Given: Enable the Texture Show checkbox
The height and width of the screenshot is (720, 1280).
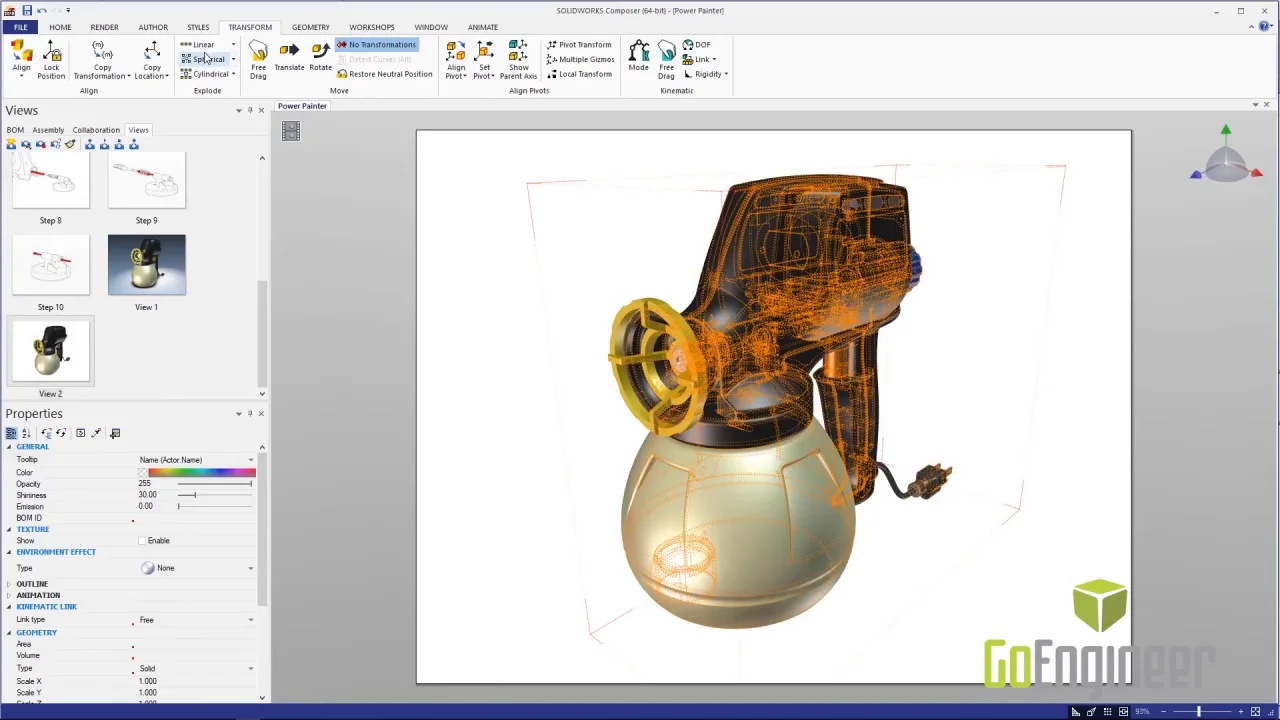Looking at the screenshot, I should (x=142, y=541).
